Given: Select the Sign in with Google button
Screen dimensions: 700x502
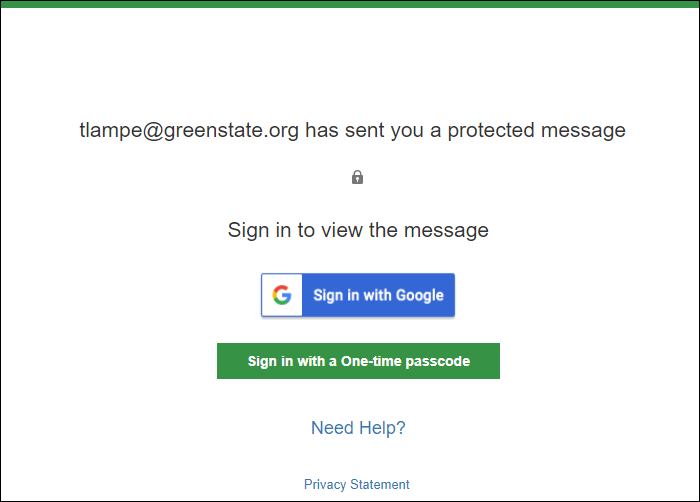Looking at the screenshot, I should click(358, 295).
